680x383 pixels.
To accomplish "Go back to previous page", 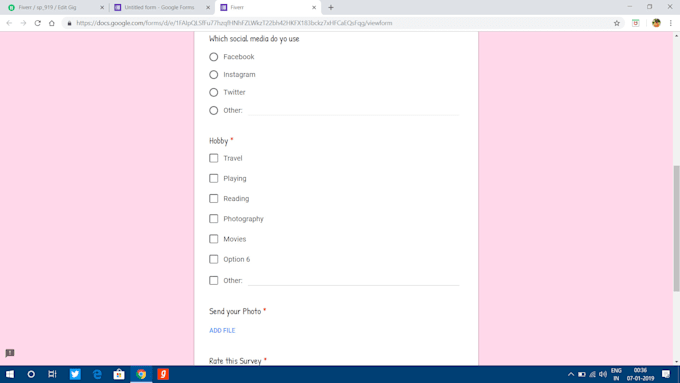I will coord(9,23).
